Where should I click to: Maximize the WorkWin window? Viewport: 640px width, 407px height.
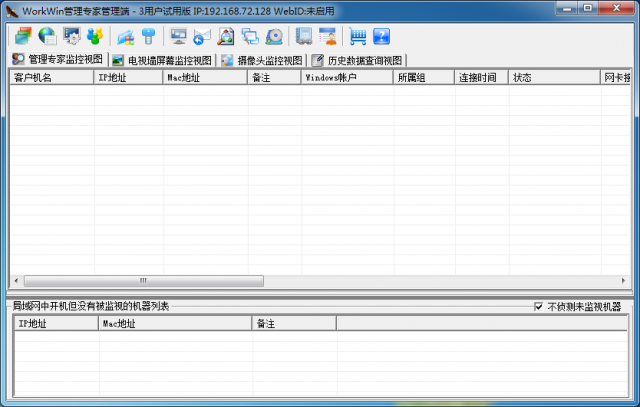(588, 8)
